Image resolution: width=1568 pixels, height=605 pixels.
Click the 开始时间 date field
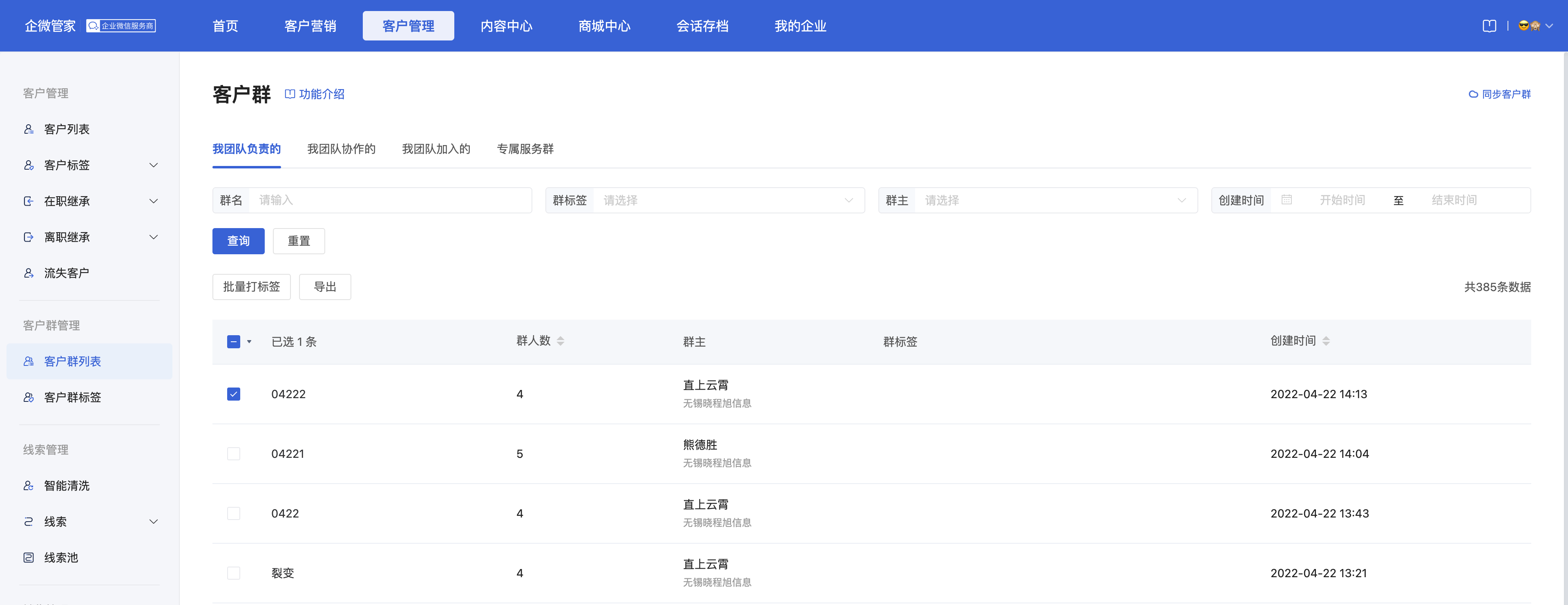point(1342,200)
